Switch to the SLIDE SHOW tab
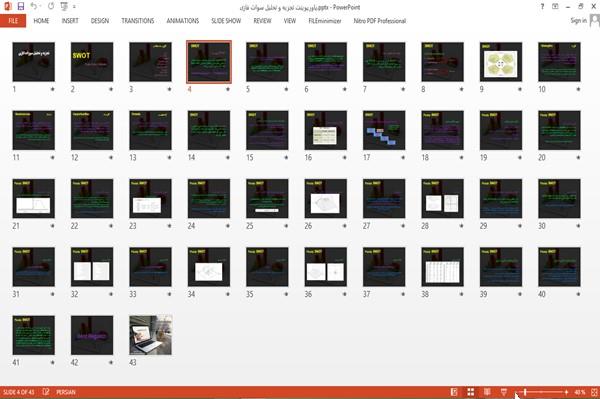The height and width of the screenshot is (399, 600). tap(226, 21)
